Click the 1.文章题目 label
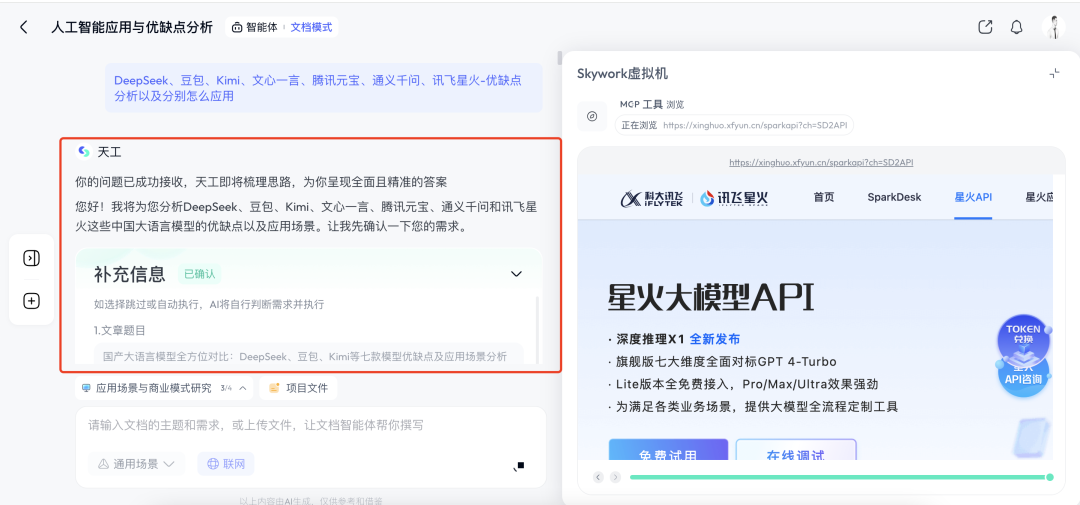1080x505 pixels. point(120,330)
